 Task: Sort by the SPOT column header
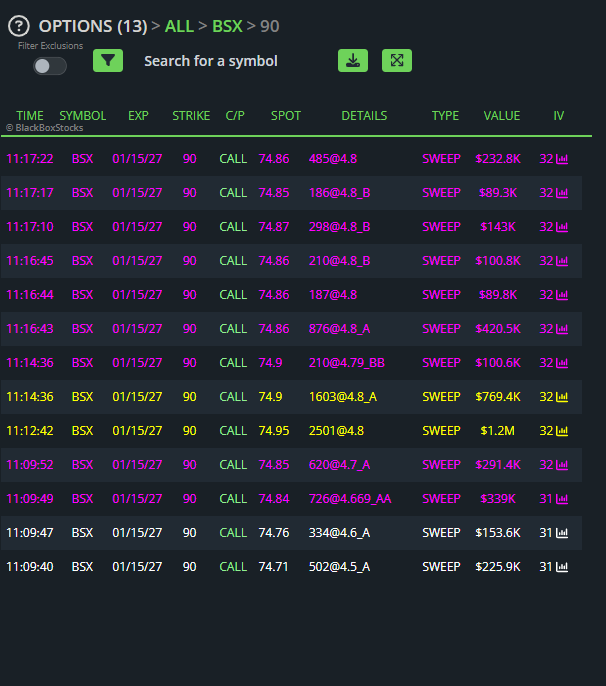286,116
